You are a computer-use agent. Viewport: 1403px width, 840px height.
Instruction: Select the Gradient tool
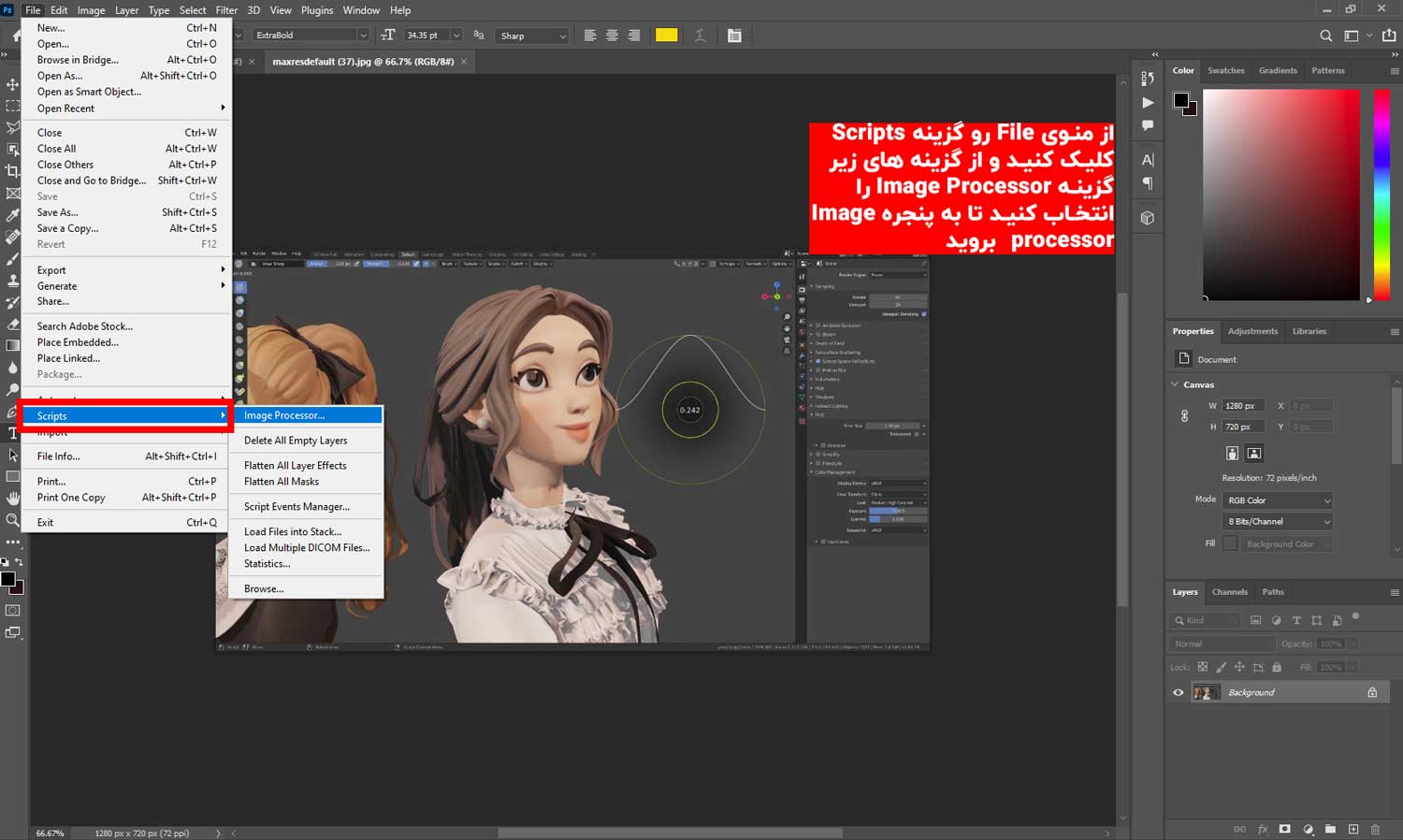click(x=12, y=345)
